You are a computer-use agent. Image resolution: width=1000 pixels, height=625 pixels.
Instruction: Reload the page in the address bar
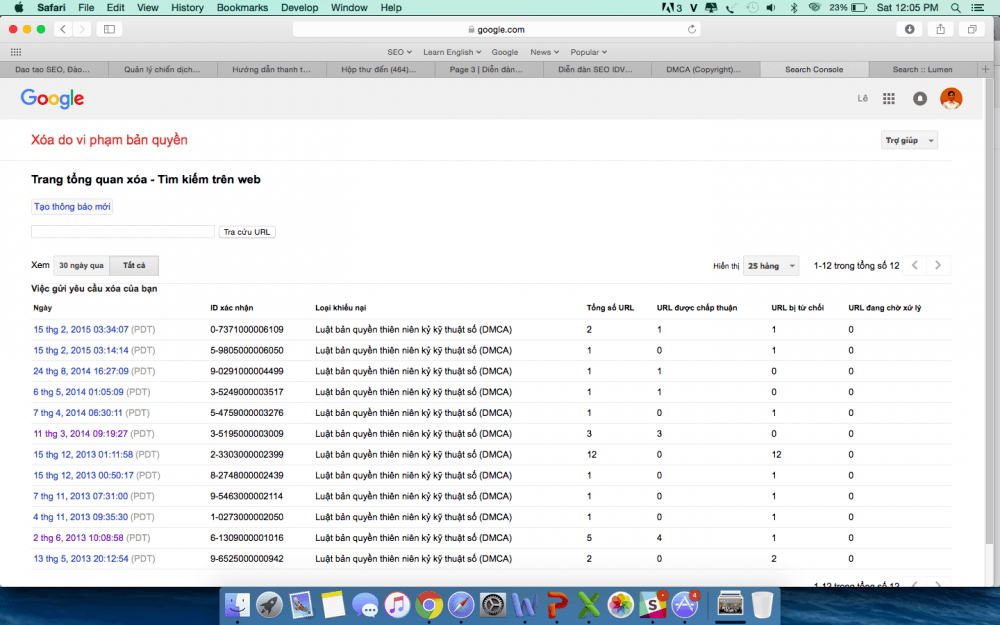coord(691,29)
